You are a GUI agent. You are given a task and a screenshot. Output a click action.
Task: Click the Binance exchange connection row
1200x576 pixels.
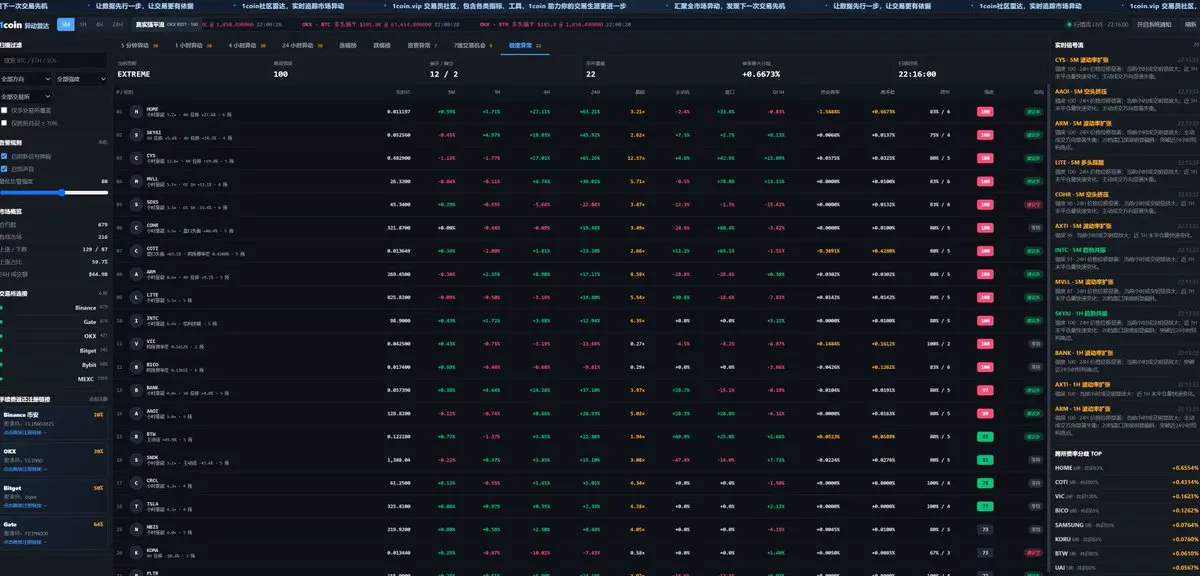(x=54, y=308)
